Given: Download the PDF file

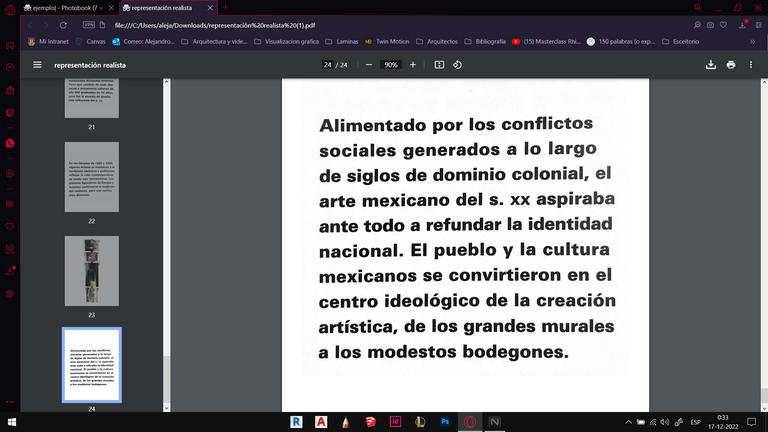Looking at the screenshot, I should (x=711, y=65).
